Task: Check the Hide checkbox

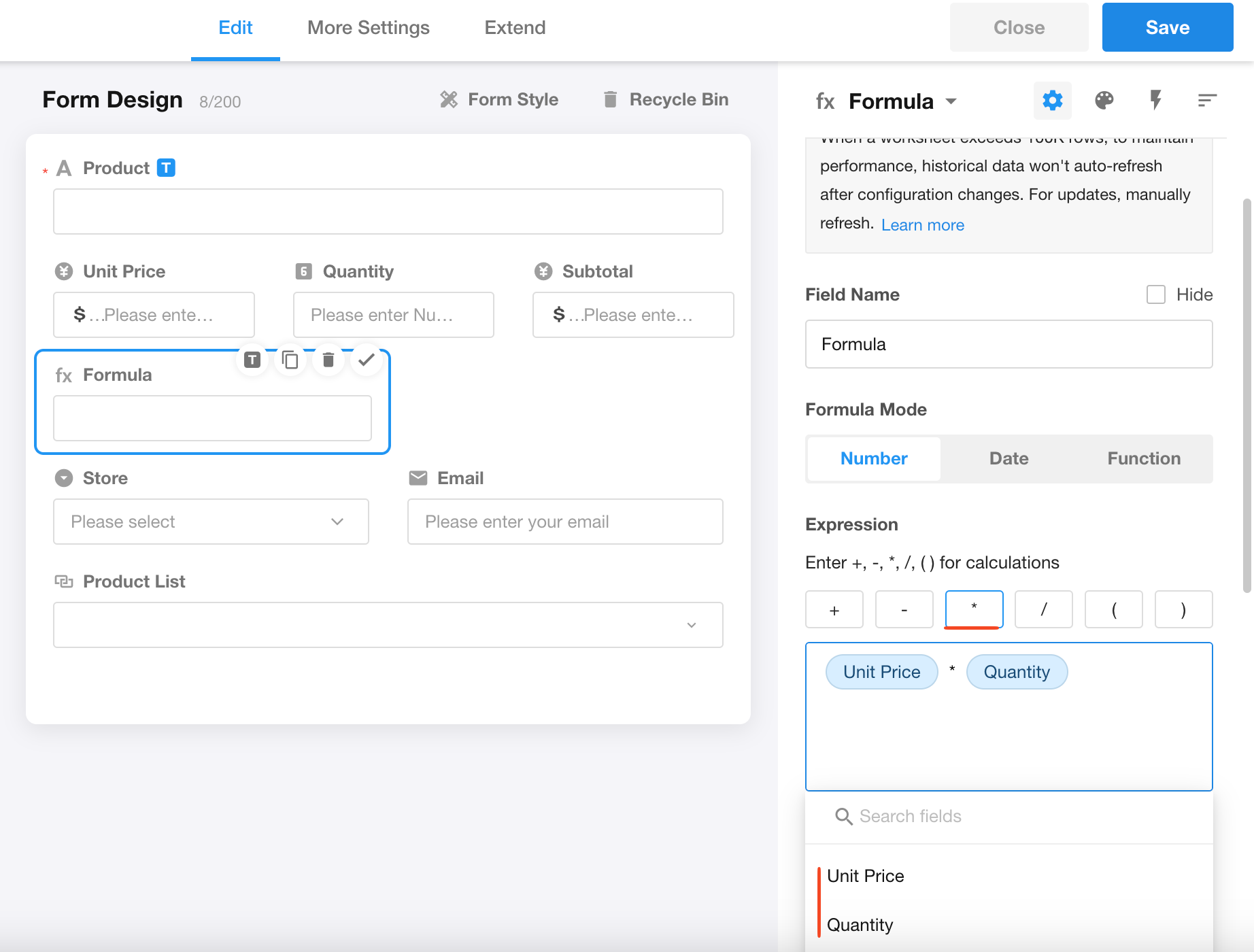Action: click(1155, 294)
